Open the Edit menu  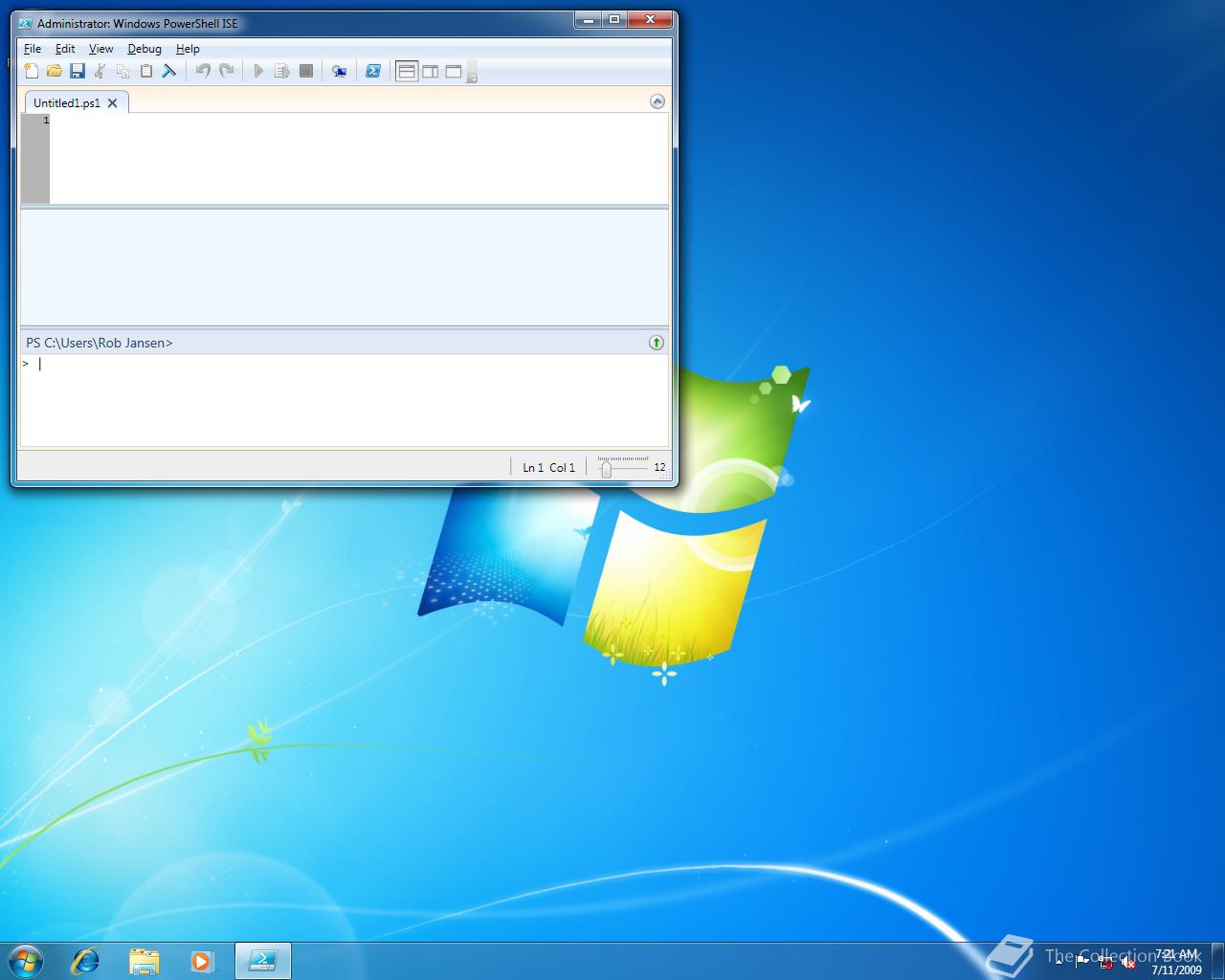point(65,49)
